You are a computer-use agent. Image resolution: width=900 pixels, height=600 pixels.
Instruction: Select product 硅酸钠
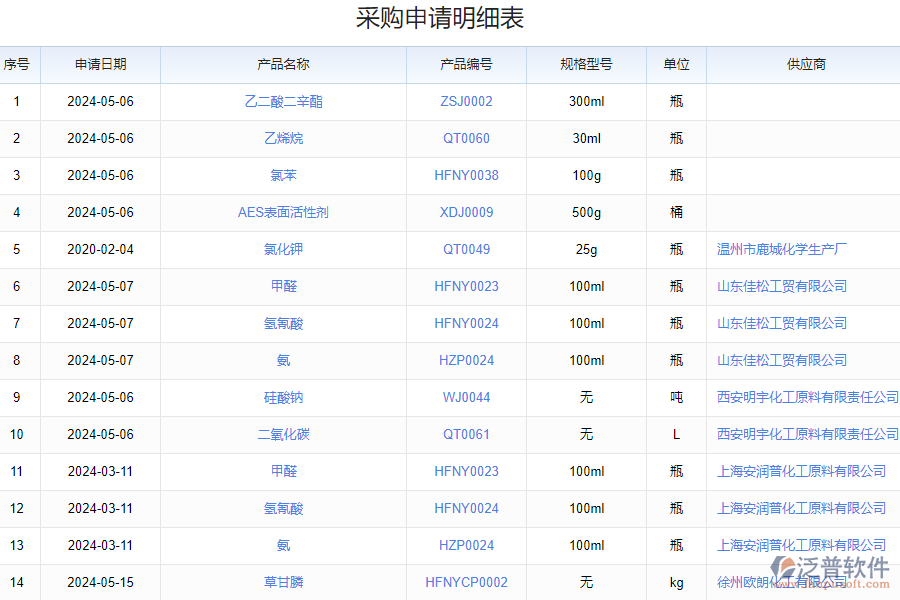click(x=283, y=397)
